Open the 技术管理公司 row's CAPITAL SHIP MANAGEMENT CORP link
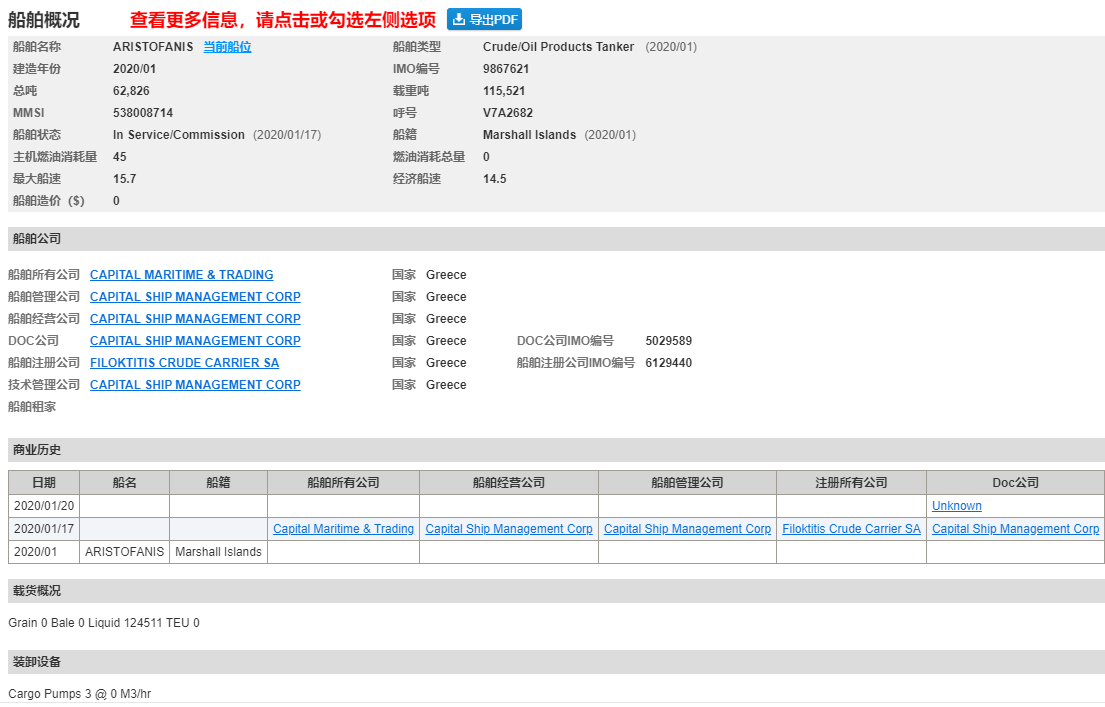1105x707 pixels. click(x=195, y=385)
